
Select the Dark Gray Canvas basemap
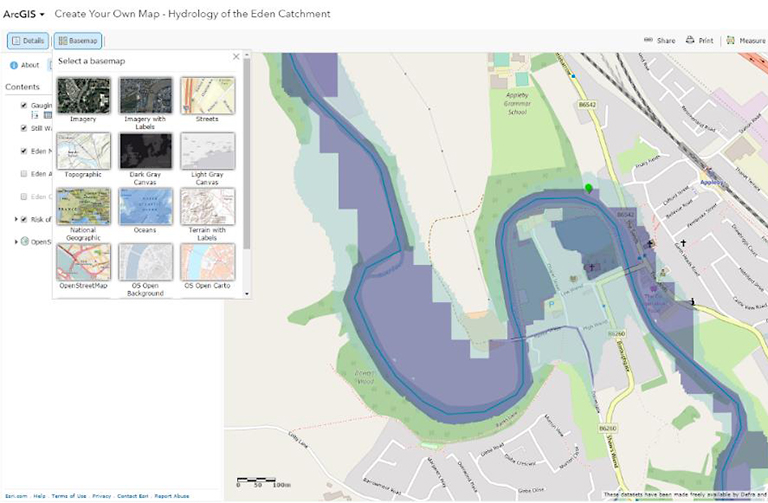[x=145, y=151]
